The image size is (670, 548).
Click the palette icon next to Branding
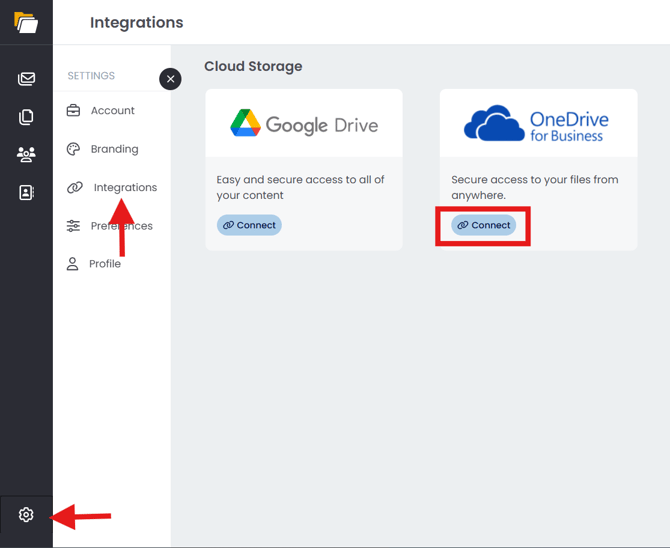pos(73,149)
